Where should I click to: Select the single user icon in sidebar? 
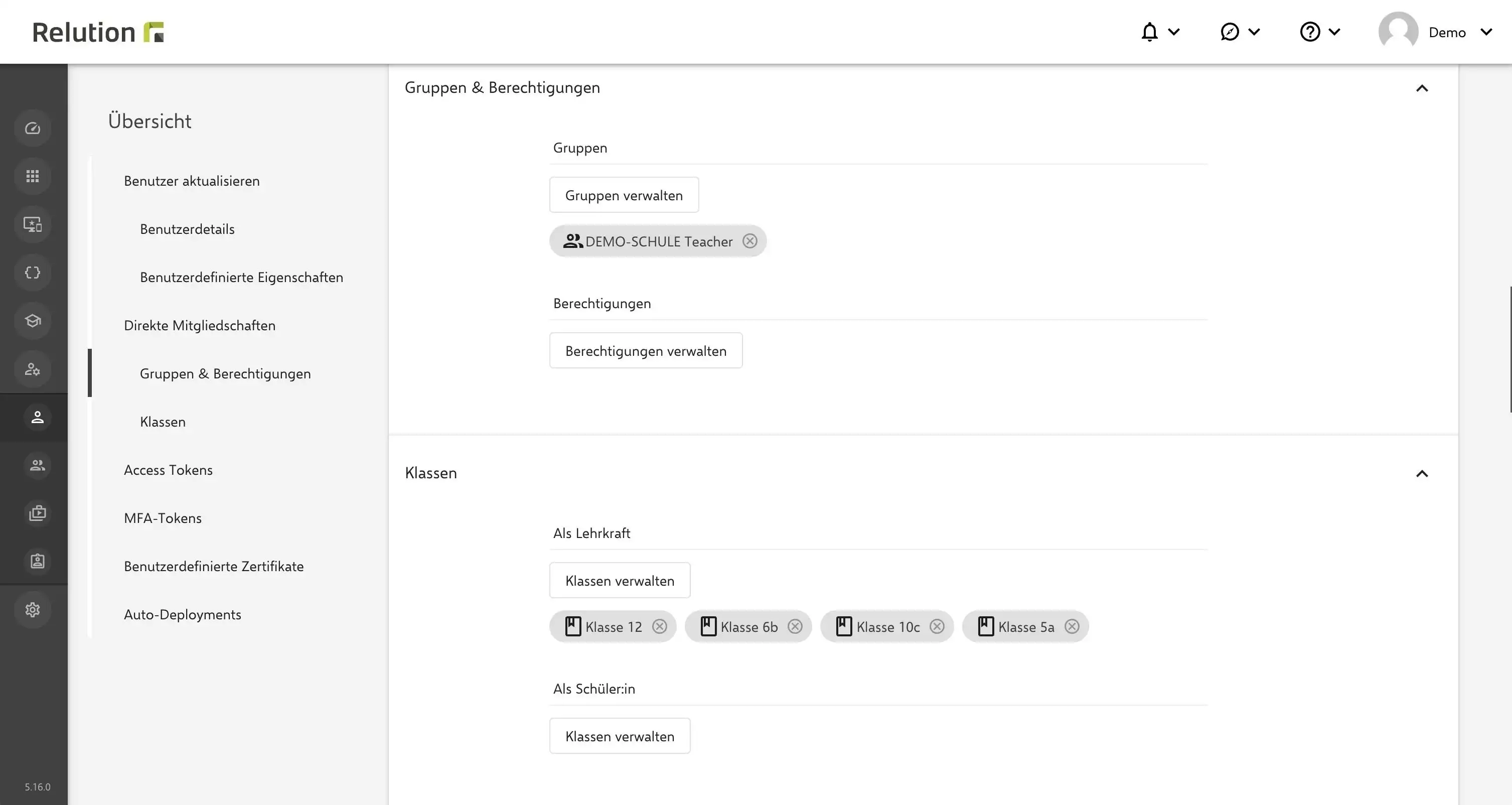38,417
